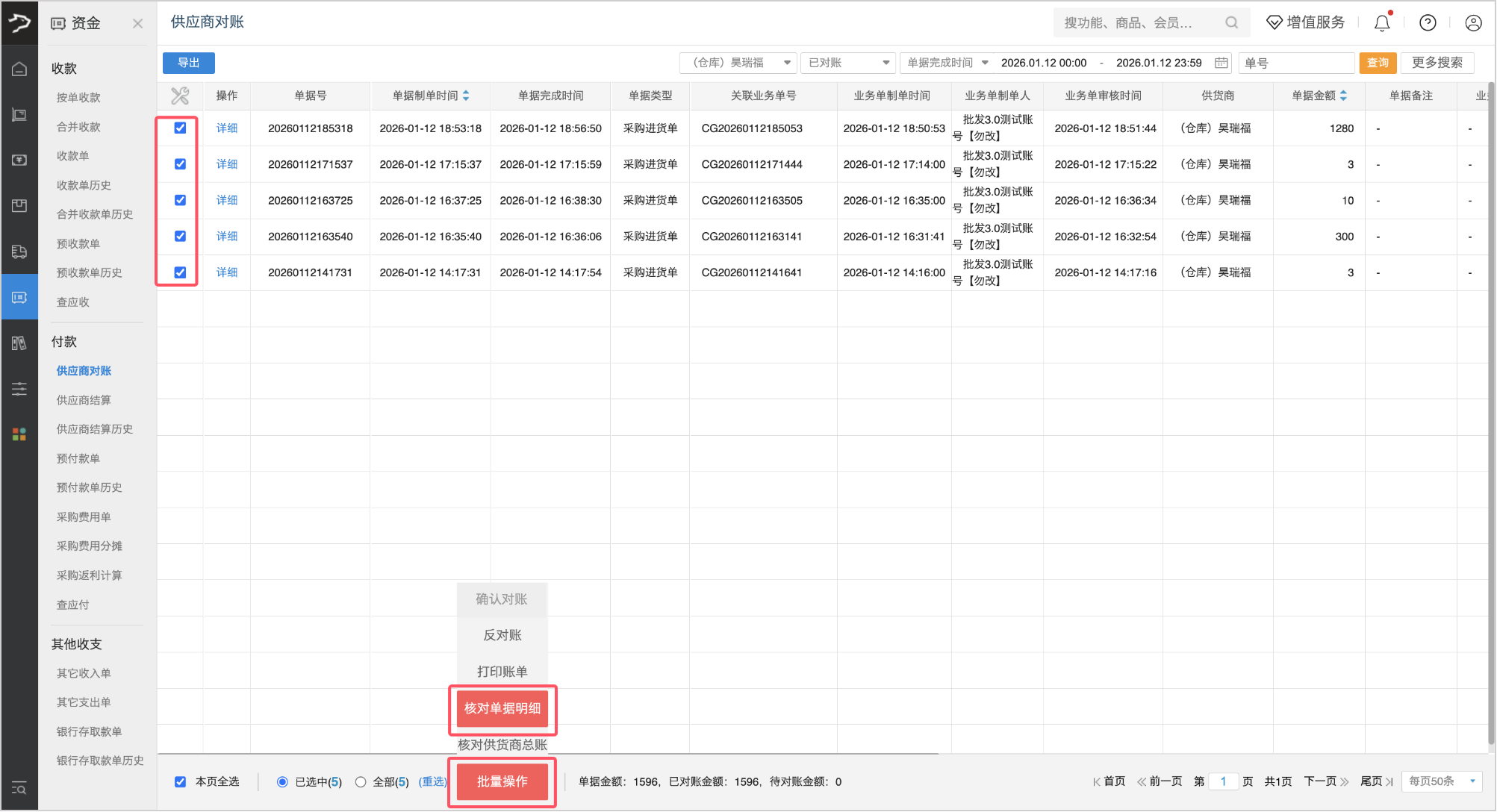Click the home icon in left sidebar
The image size is (1497, 812).
coord(19,69)
